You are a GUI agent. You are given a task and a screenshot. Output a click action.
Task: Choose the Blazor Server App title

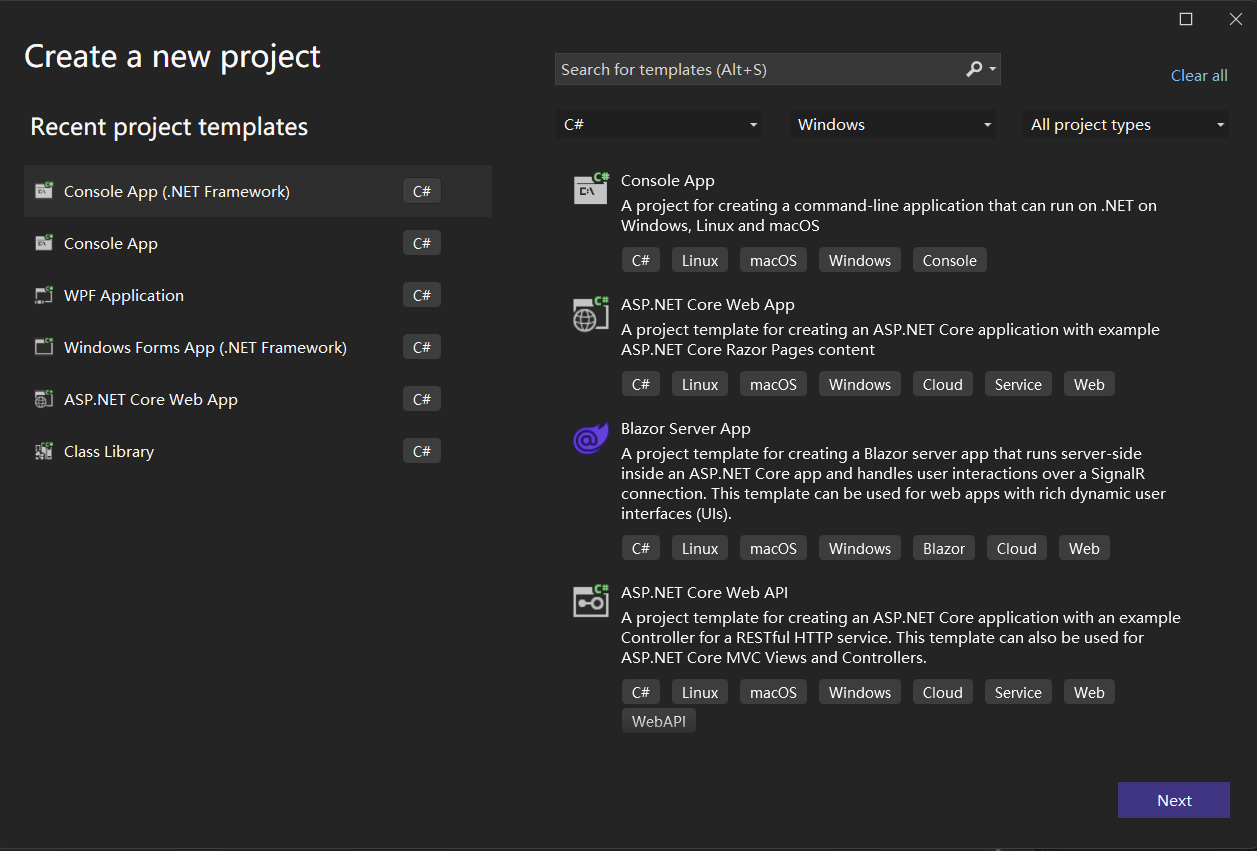point(686,429)
